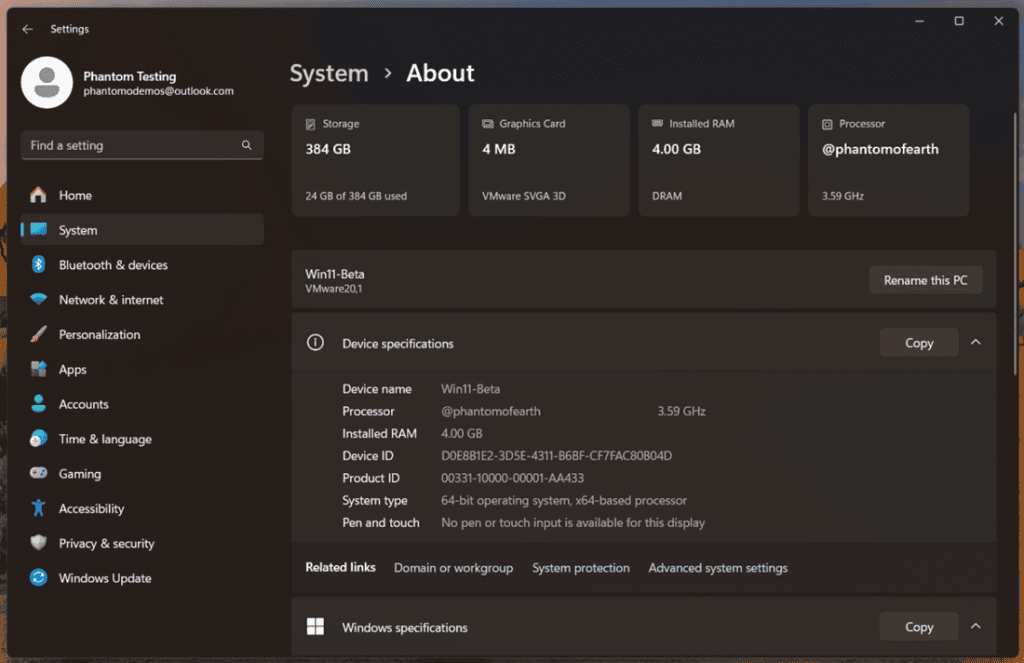Select System label in the sidebar

point(78,230)
